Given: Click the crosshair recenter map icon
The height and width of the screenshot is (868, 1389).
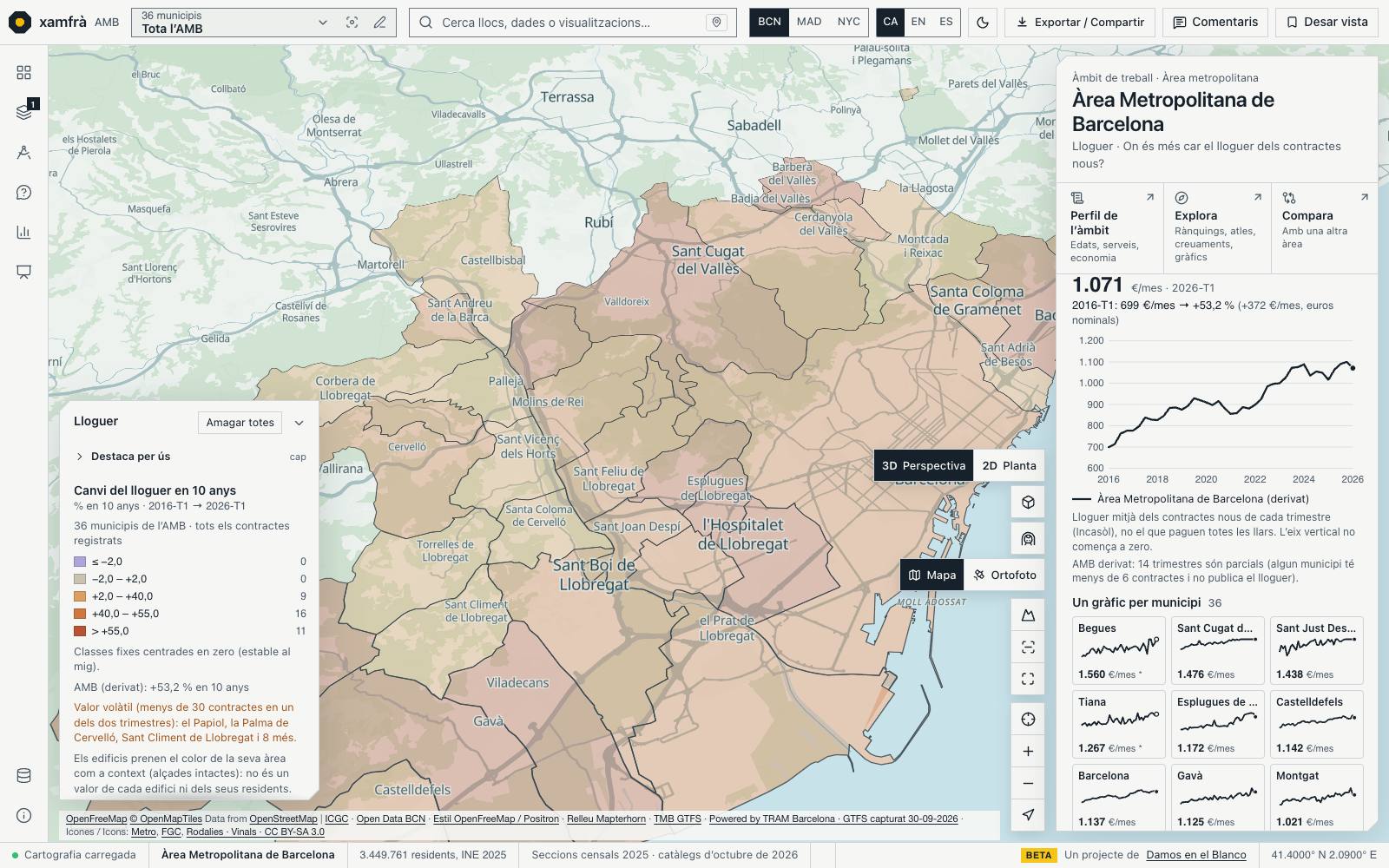Looking at the screenshot, I should [x=1028, y=720].
